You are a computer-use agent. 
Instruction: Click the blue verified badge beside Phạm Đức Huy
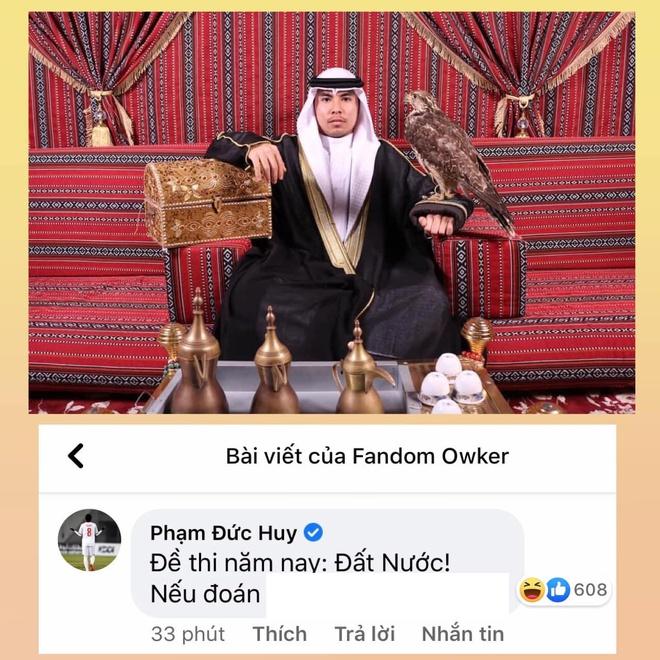(313, 532)
